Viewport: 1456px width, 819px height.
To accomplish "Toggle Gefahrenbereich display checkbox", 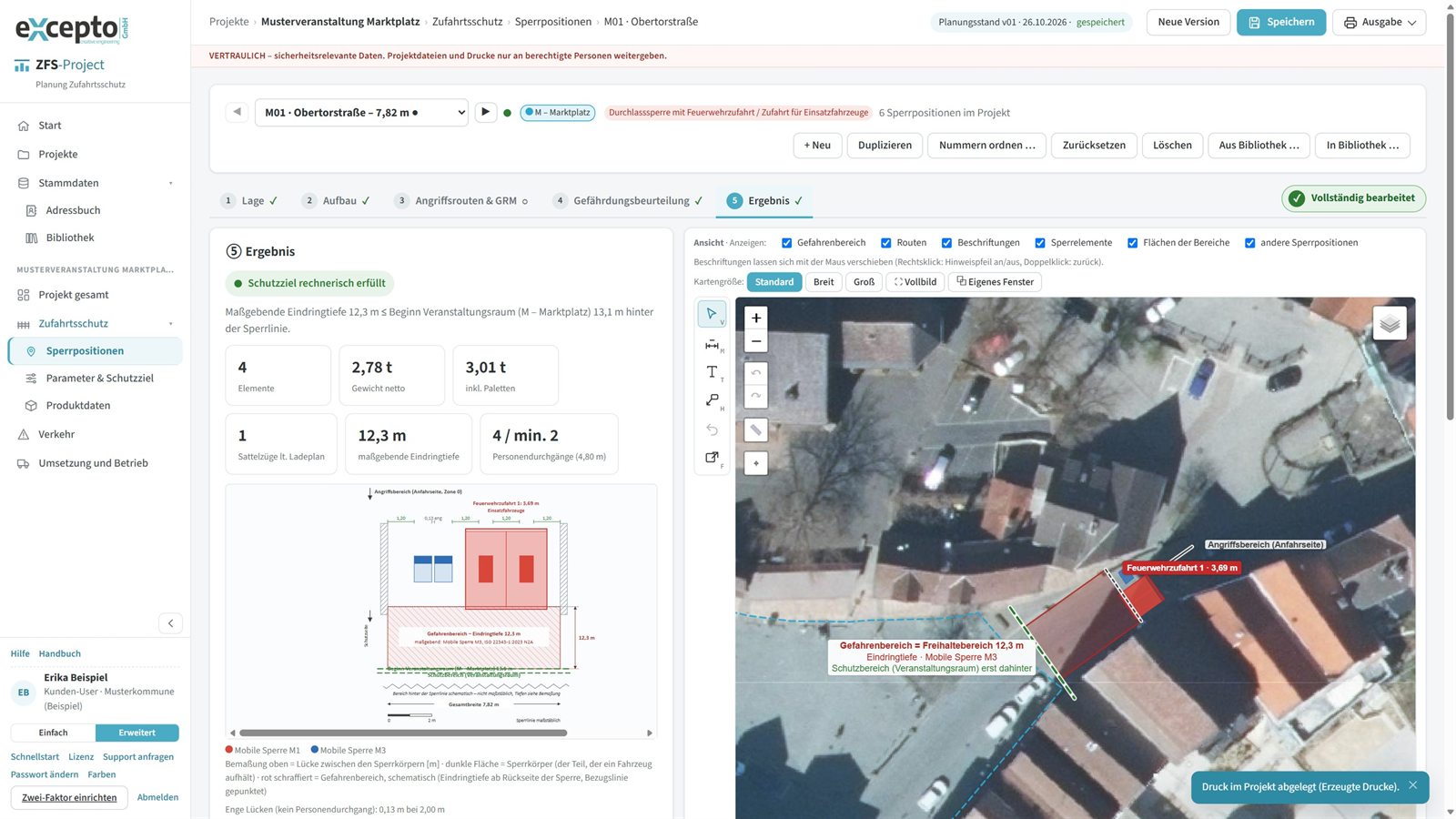I will (x=787, y=243).
